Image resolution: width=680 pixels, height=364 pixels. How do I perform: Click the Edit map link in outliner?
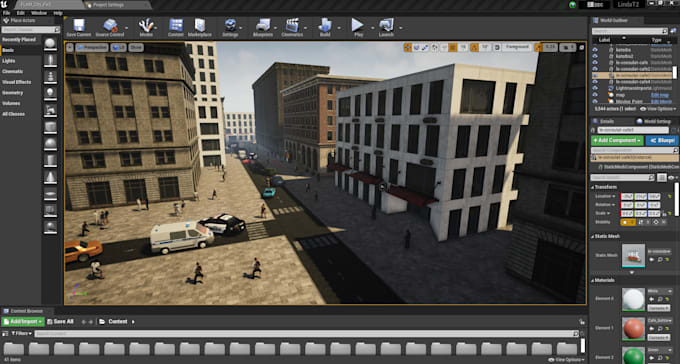tap(659, 95)
